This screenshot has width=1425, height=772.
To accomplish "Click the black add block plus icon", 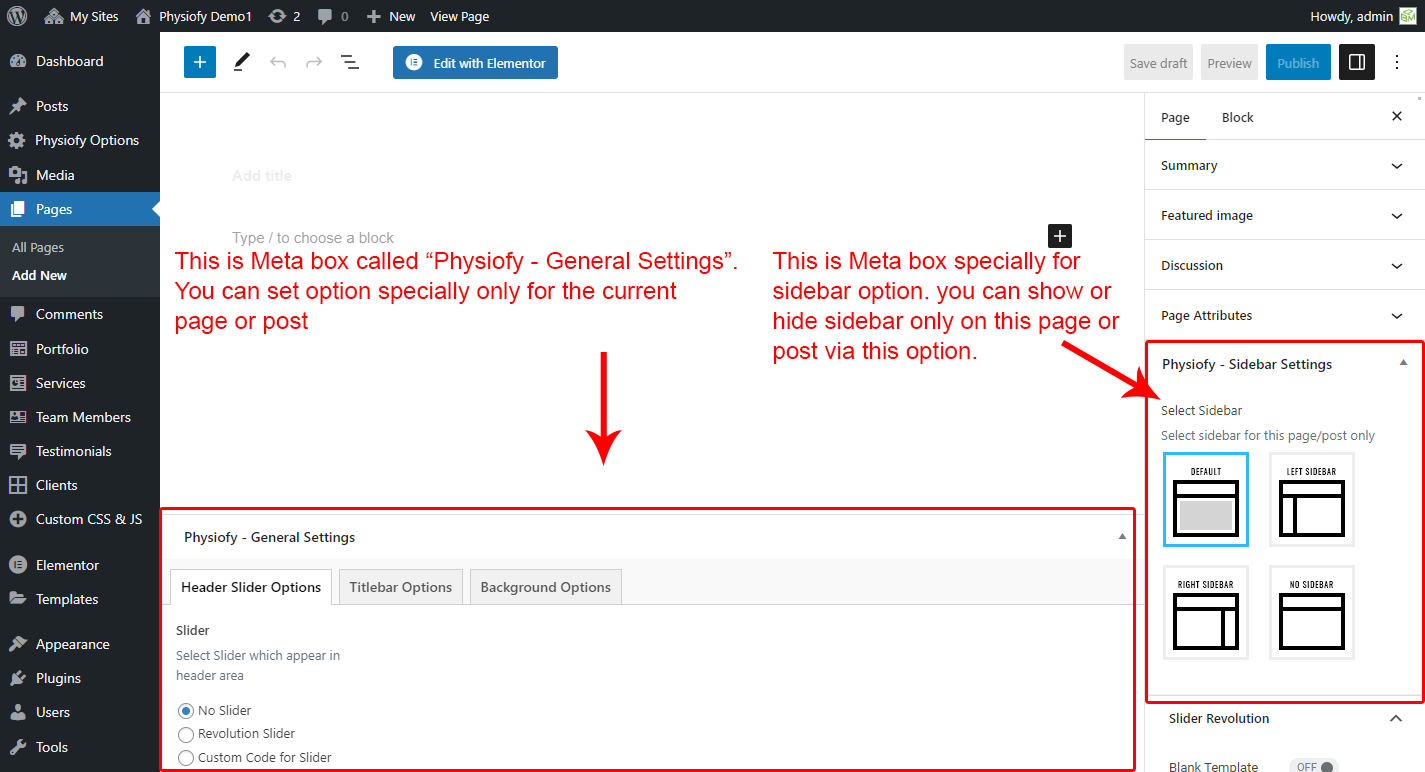I will 1060,236.
